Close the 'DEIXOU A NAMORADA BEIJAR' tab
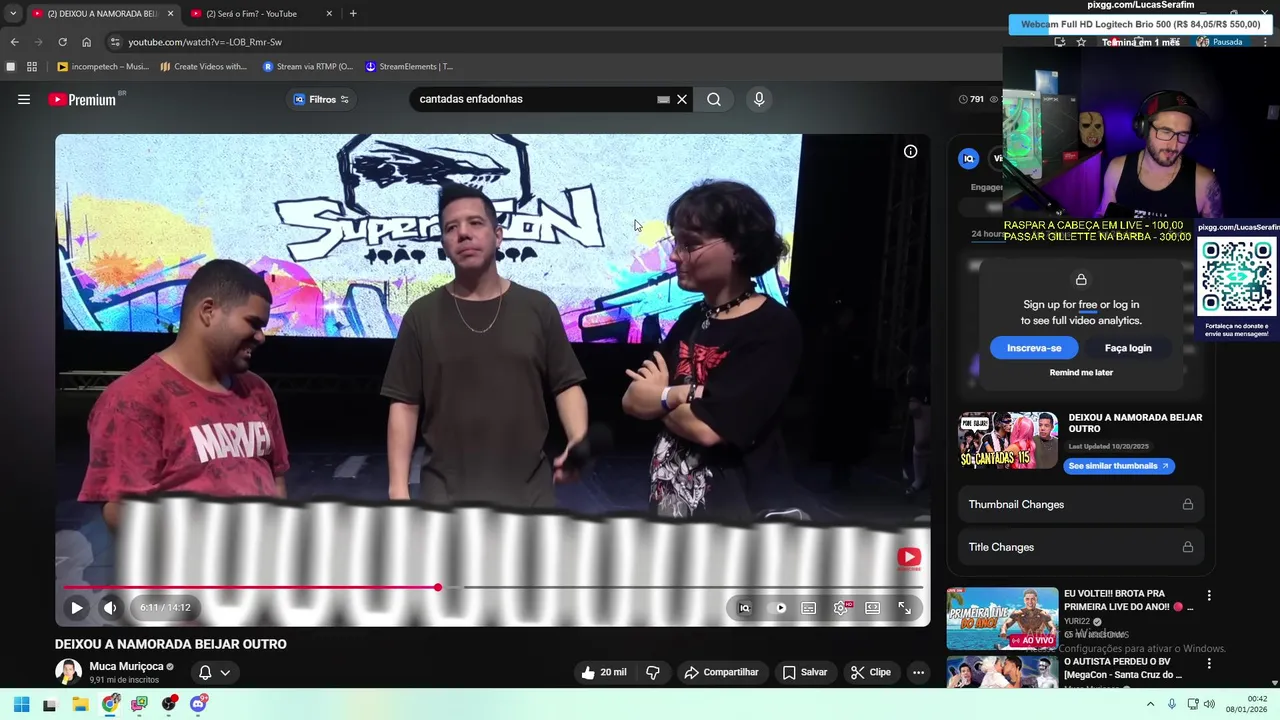Viewport: 1280px width, 720px height. [x=170, y=14]
